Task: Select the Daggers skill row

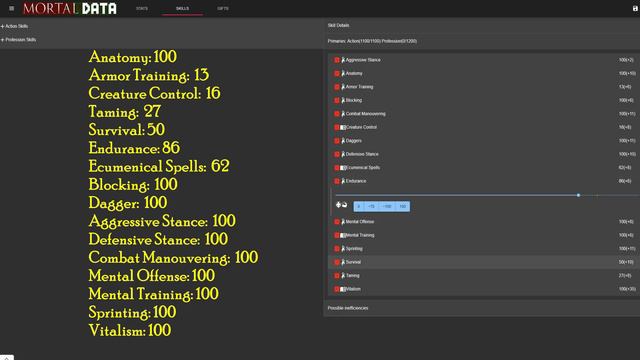Action: 484,141
